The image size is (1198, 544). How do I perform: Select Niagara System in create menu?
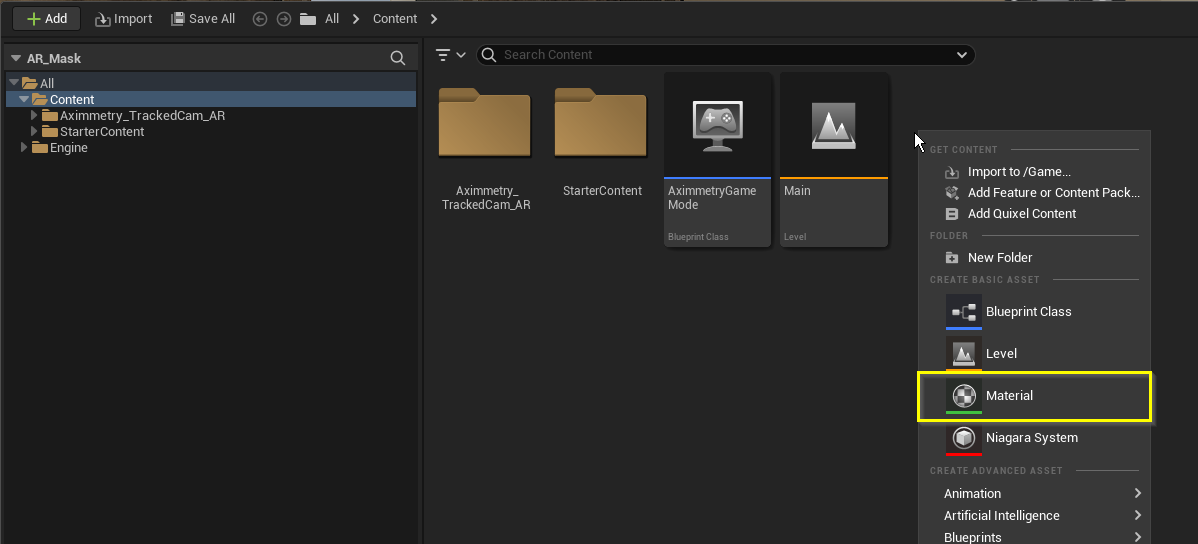1031,438
